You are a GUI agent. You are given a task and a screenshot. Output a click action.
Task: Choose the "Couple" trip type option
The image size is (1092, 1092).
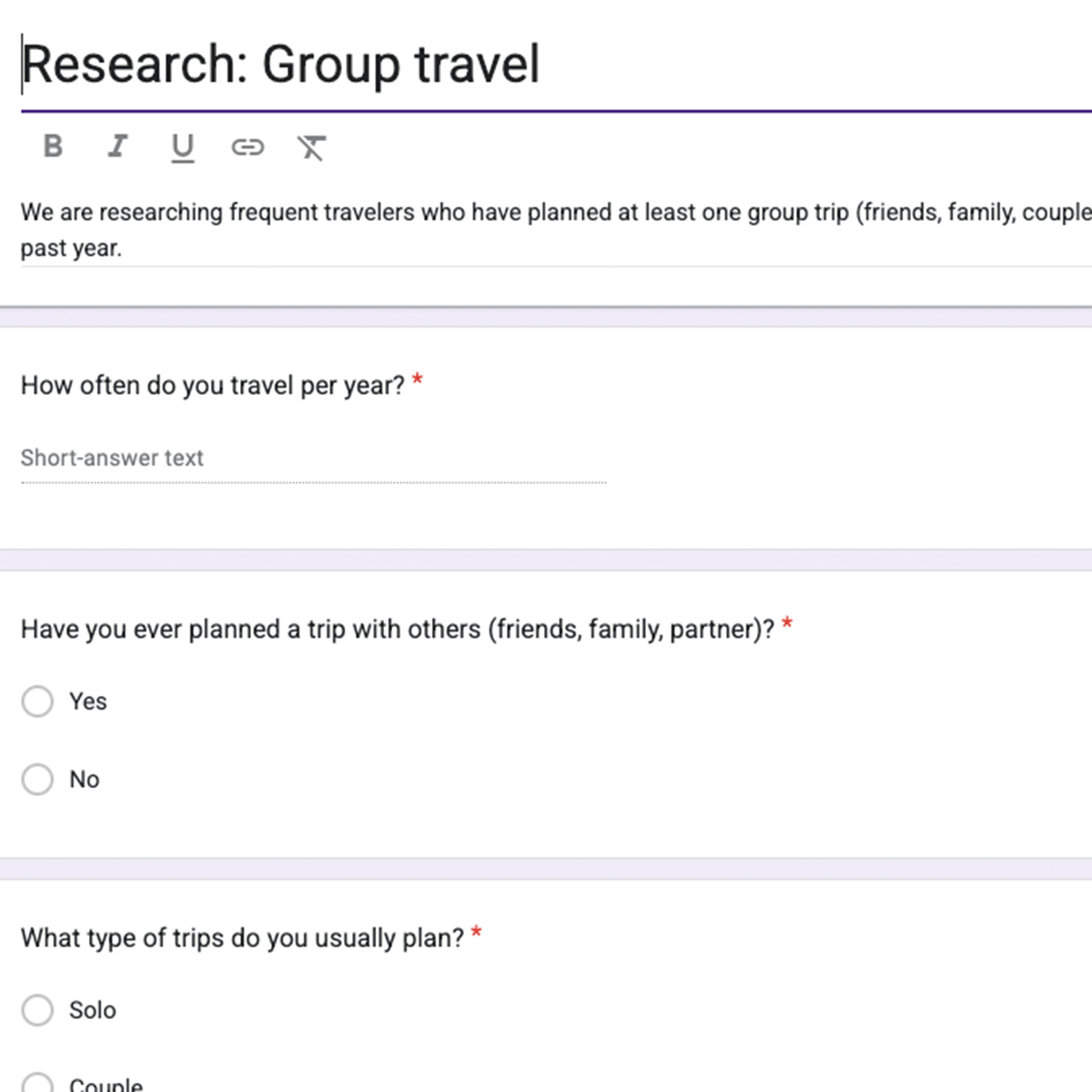tap(37, 1083)
